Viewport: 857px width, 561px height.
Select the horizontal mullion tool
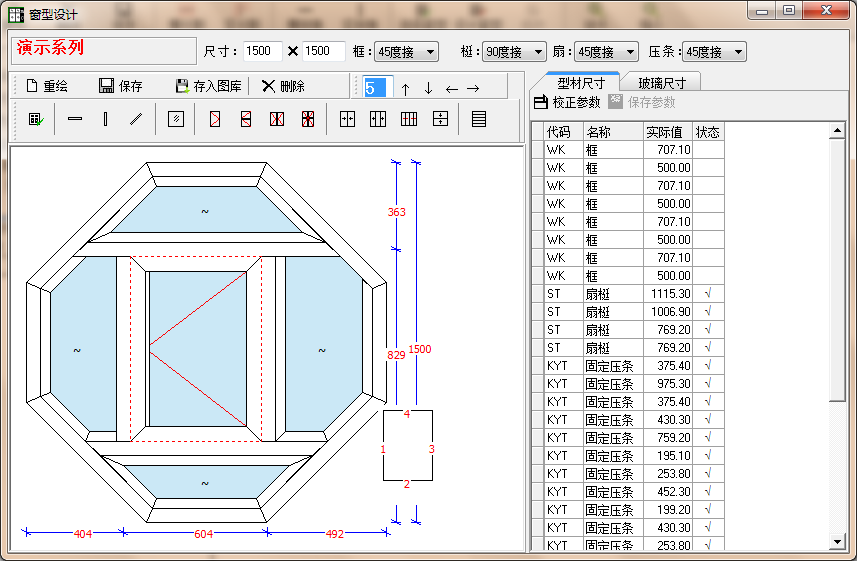[x=75, y=119]
